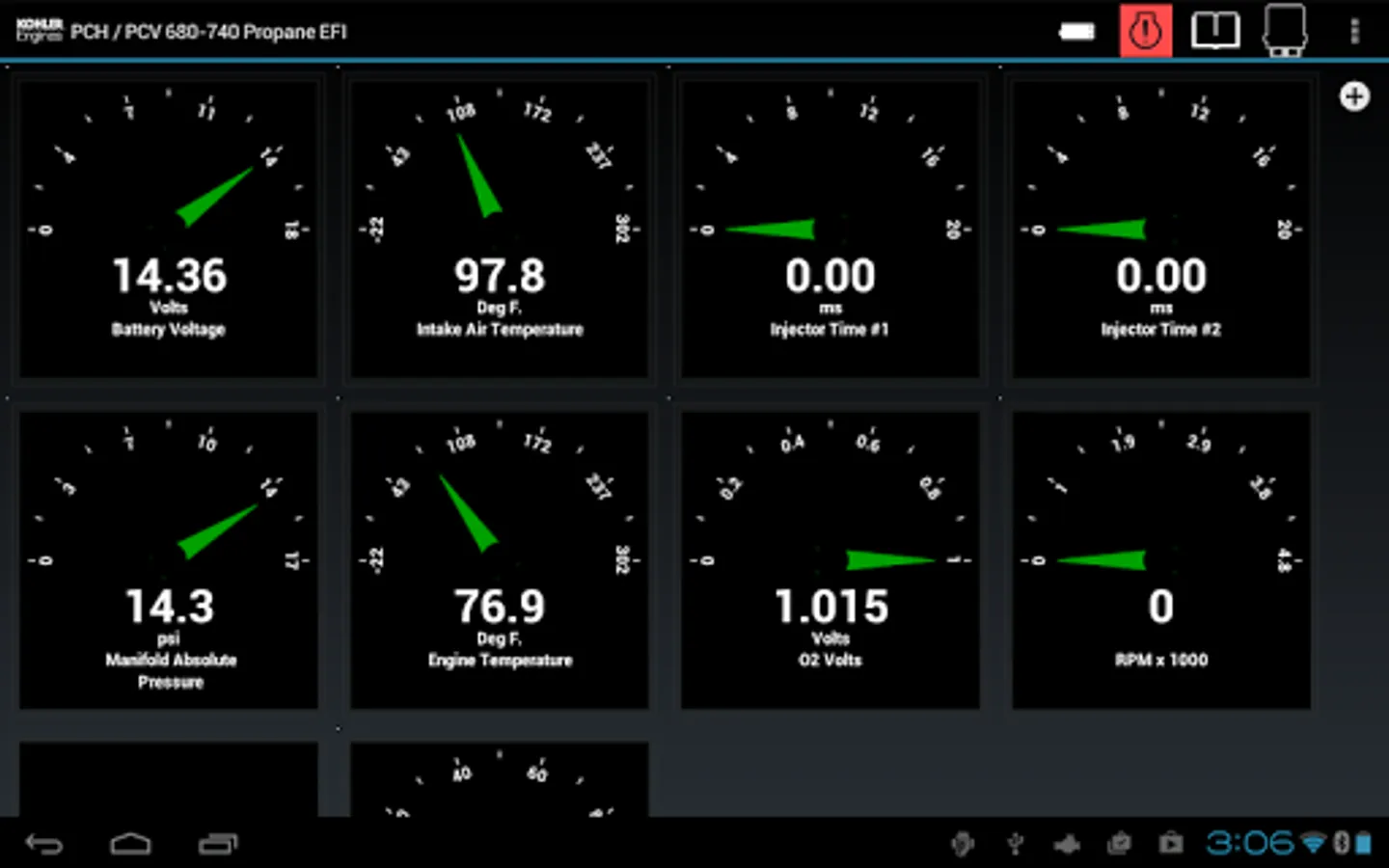Select the RPM x 1000 gauge
This screenshot has width=1389, height=868.
click(1161, 559)
